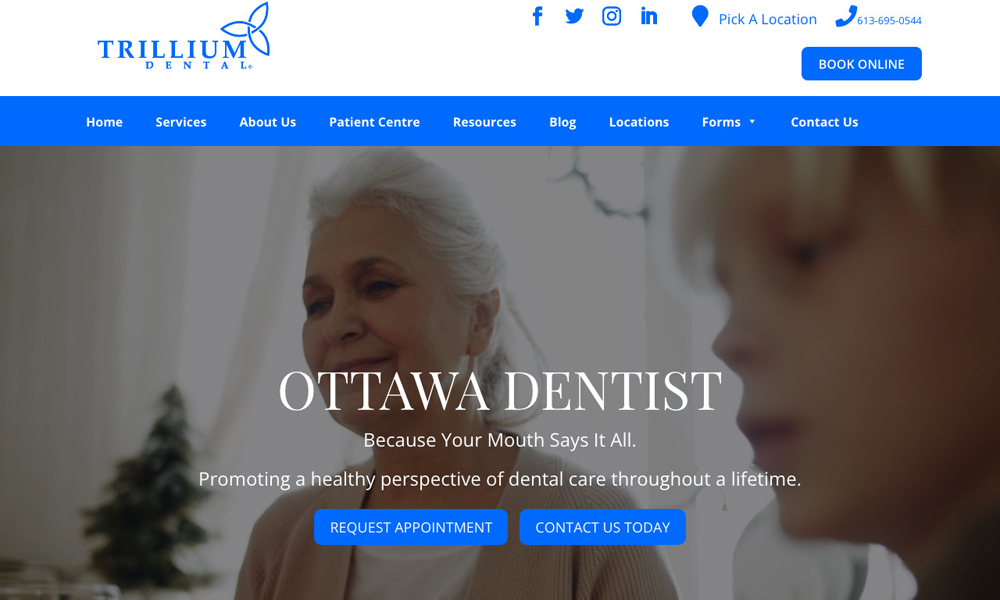Visit the Blog page

562,122
